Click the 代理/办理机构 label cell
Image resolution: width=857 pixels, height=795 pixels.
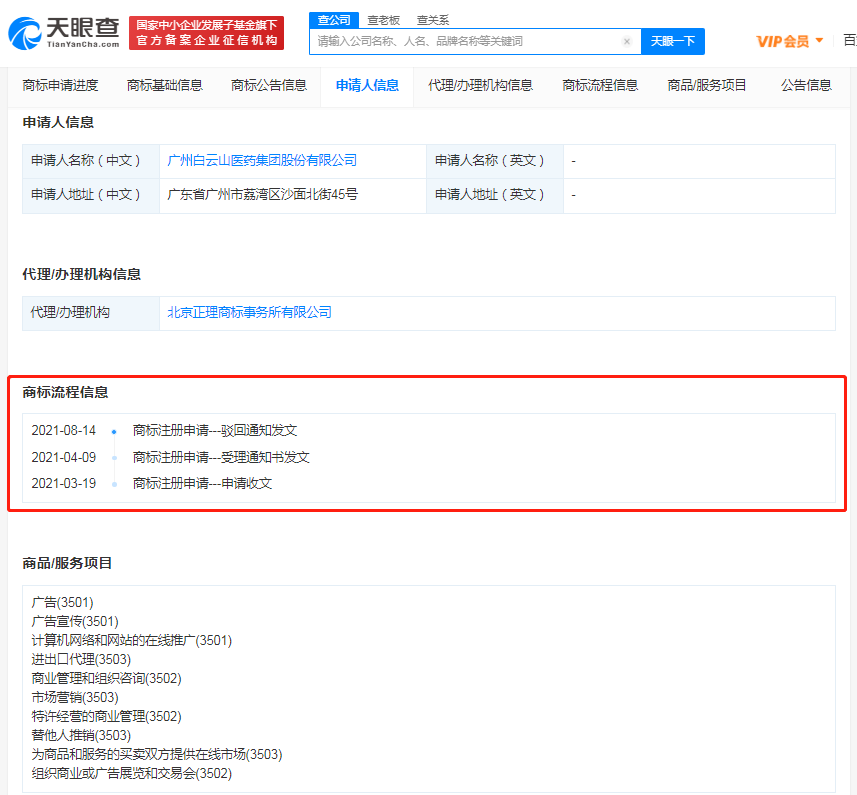91,314
